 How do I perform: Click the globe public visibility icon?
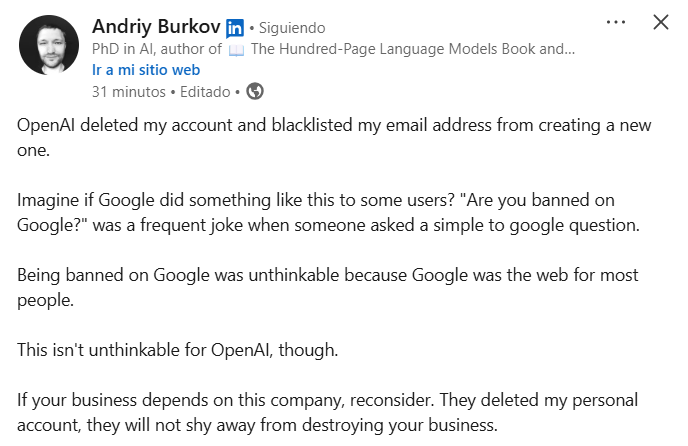pyautogui.click(x=255, y=91)
